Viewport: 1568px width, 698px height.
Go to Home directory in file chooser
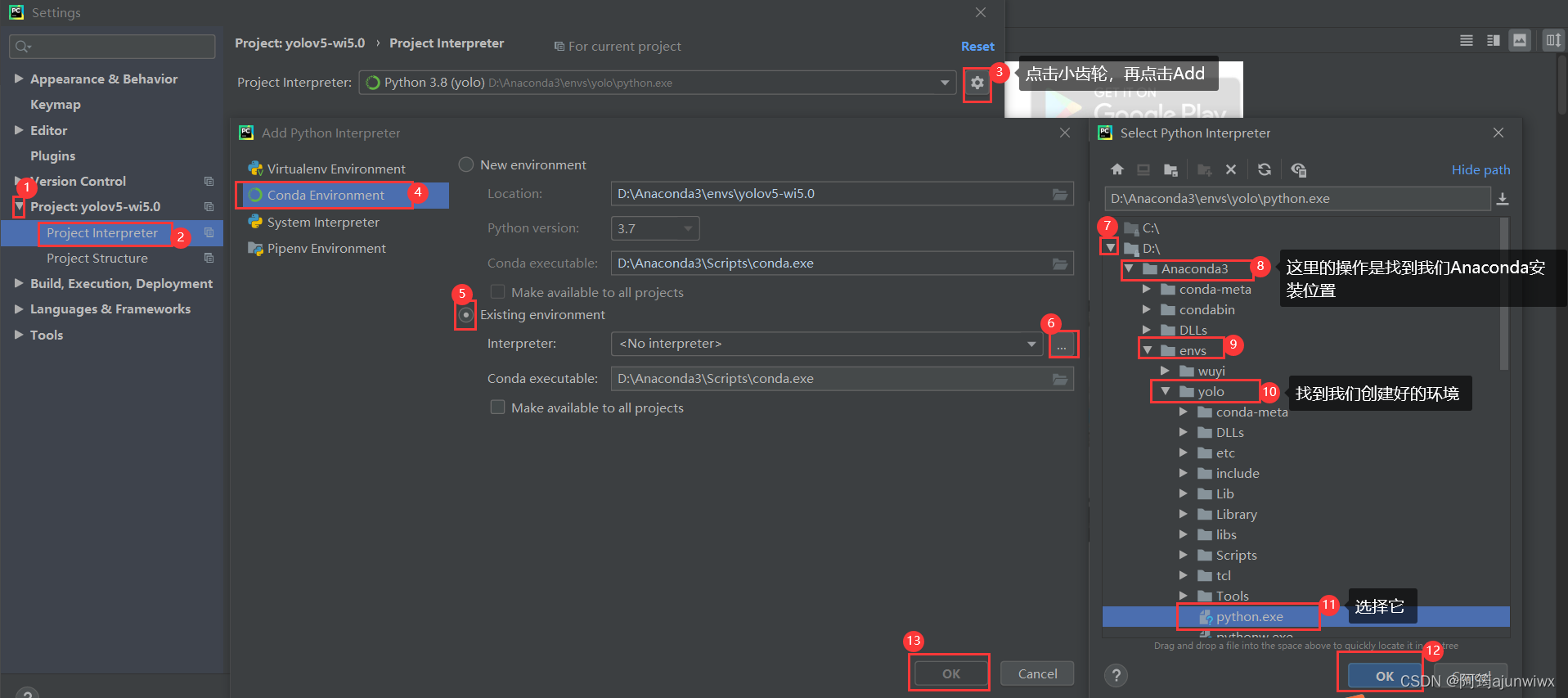coord(1116,169)
